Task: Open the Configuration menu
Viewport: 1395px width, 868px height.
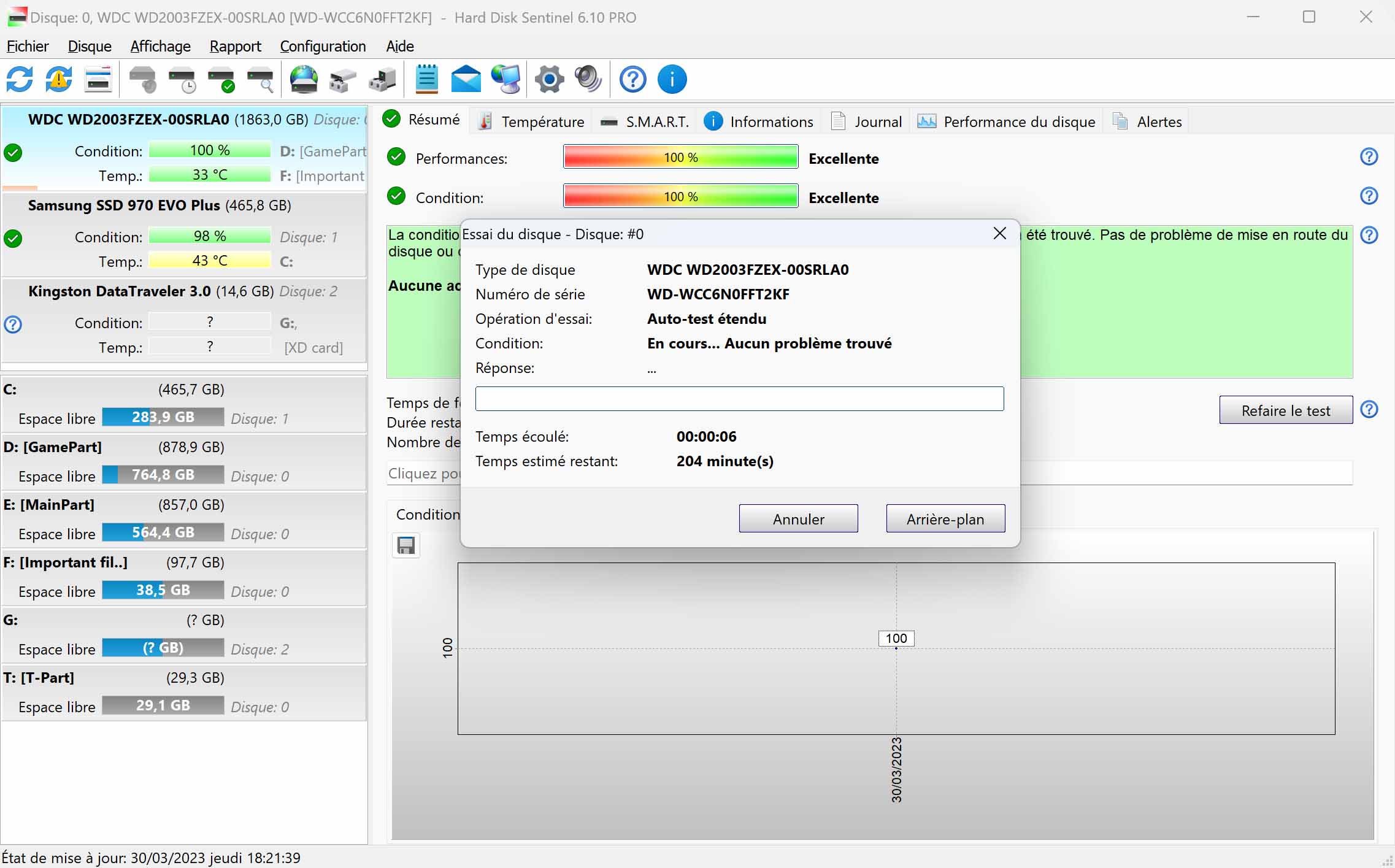Action: pos(323,47)
